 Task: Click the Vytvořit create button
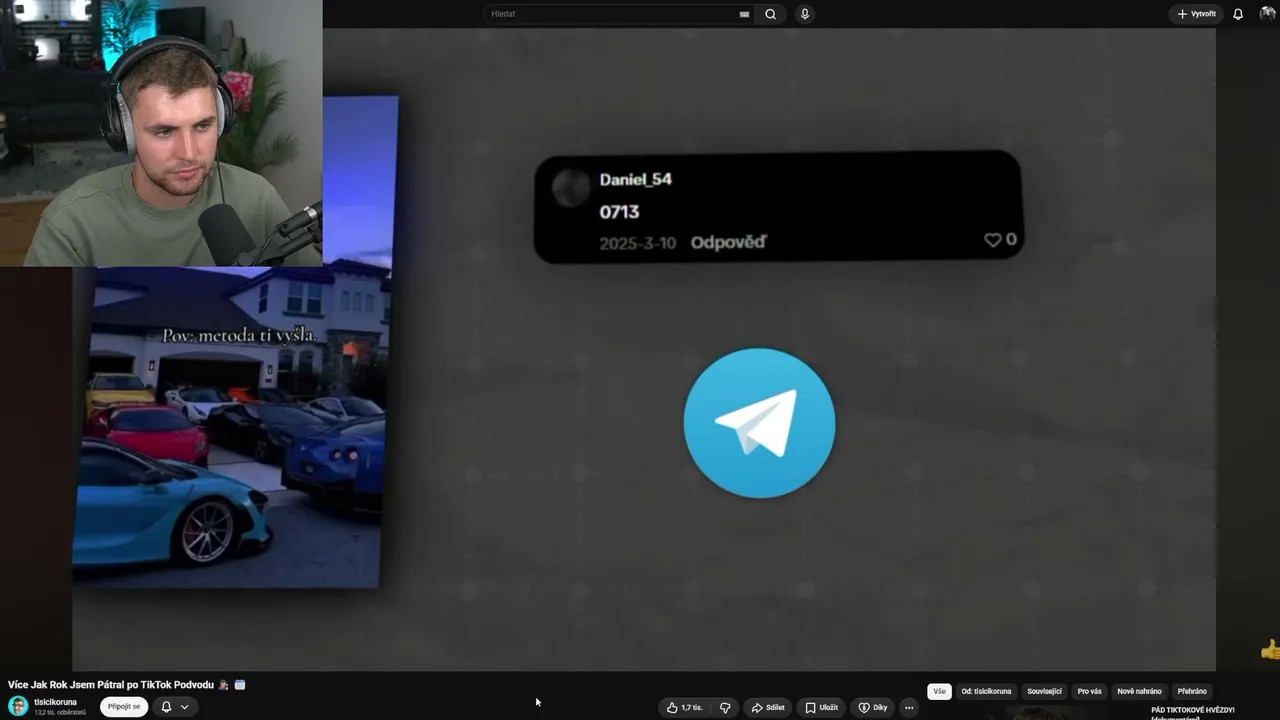[1196, 14]
